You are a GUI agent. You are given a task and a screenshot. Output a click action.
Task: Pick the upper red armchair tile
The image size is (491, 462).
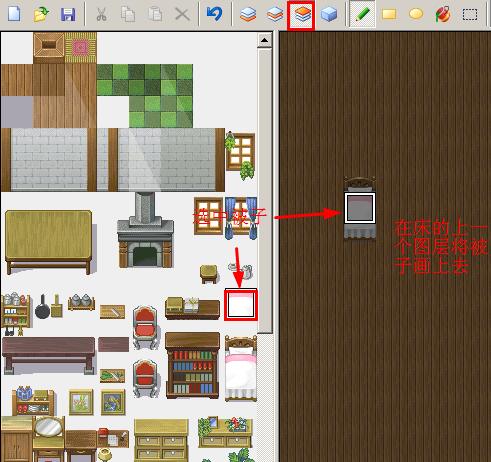click(145, 327)
